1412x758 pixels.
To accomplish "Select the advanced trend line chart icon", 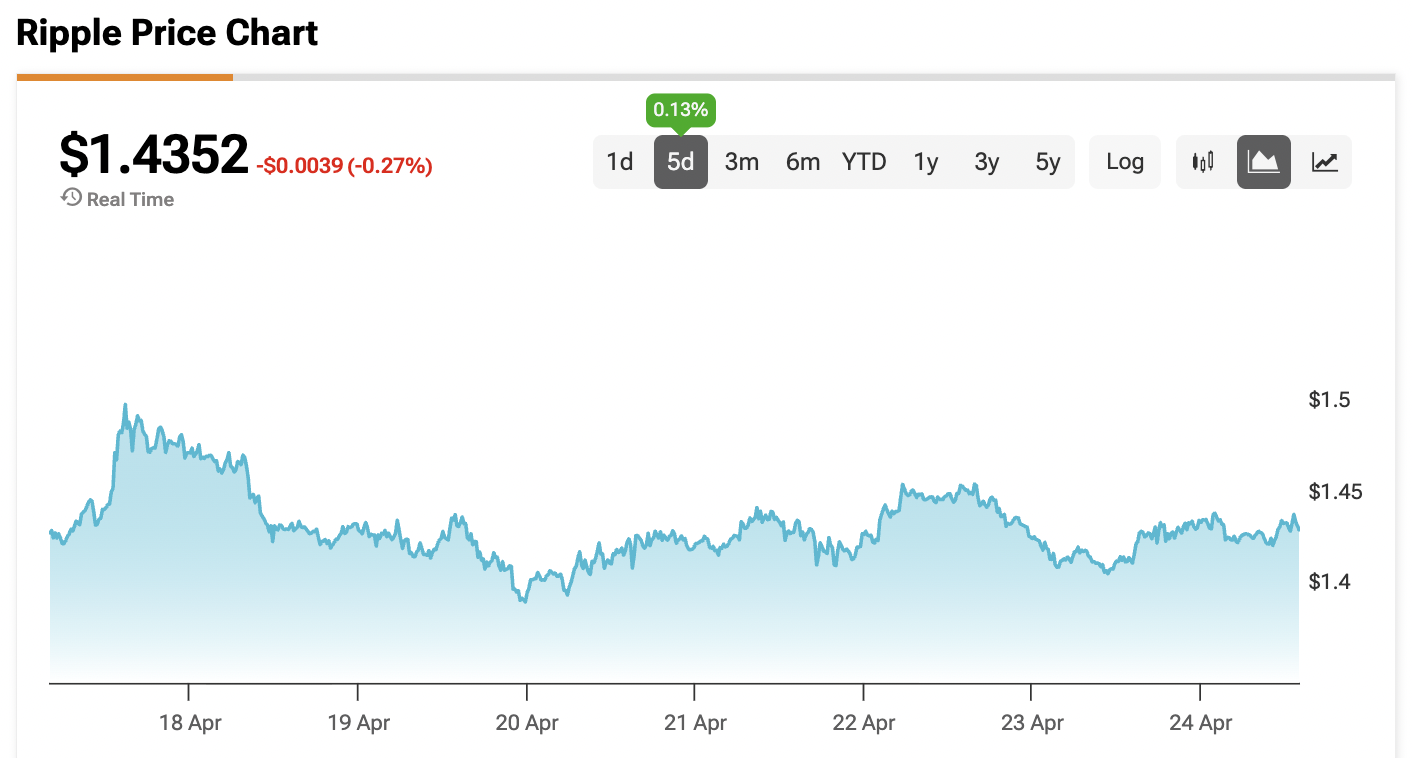I will coord(1323,161).
